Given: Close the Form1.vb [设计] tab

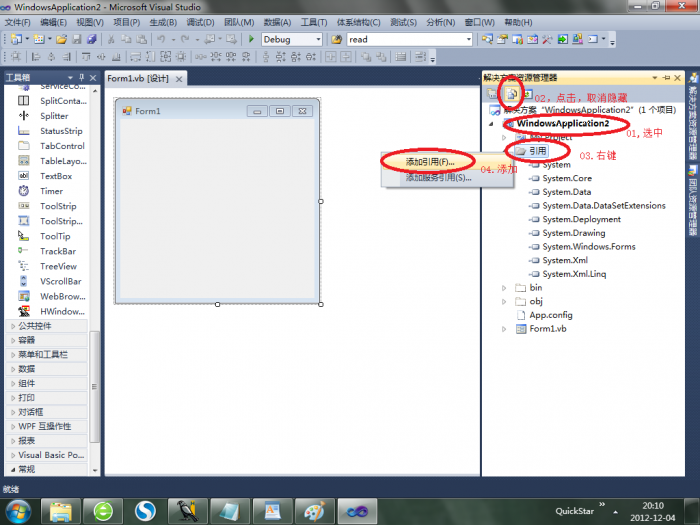Looking at the screenshot, I should pos(179,79).
